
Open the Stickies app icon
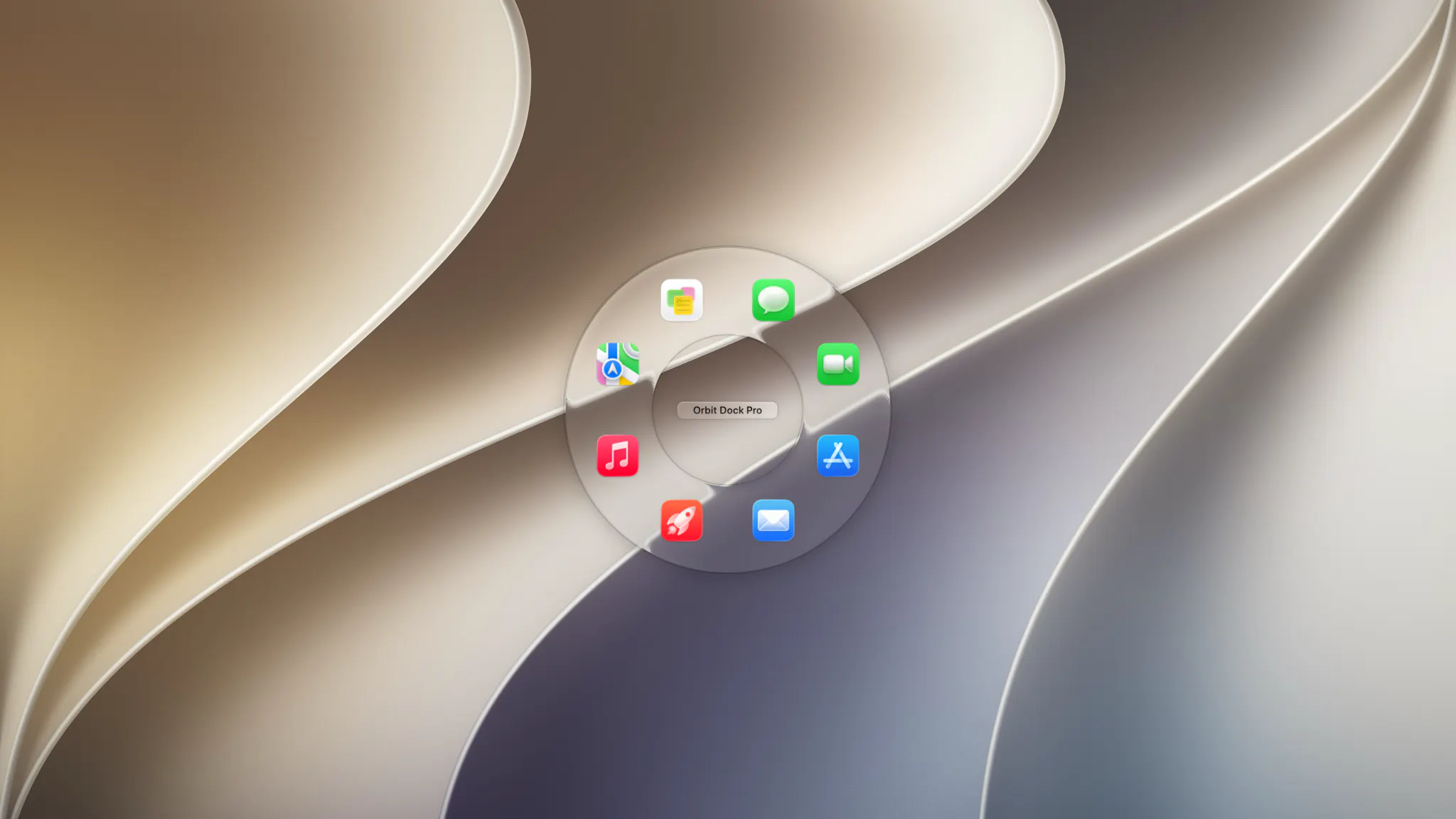[681, 300]
